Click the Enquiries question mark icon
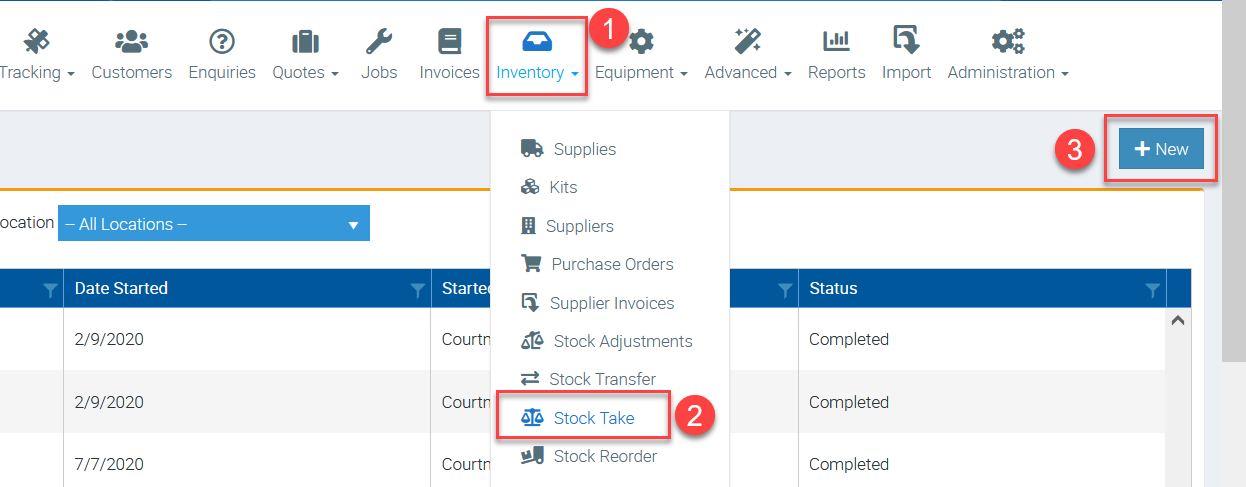Screen dimensions: 1246x487 tap(222, 41)
